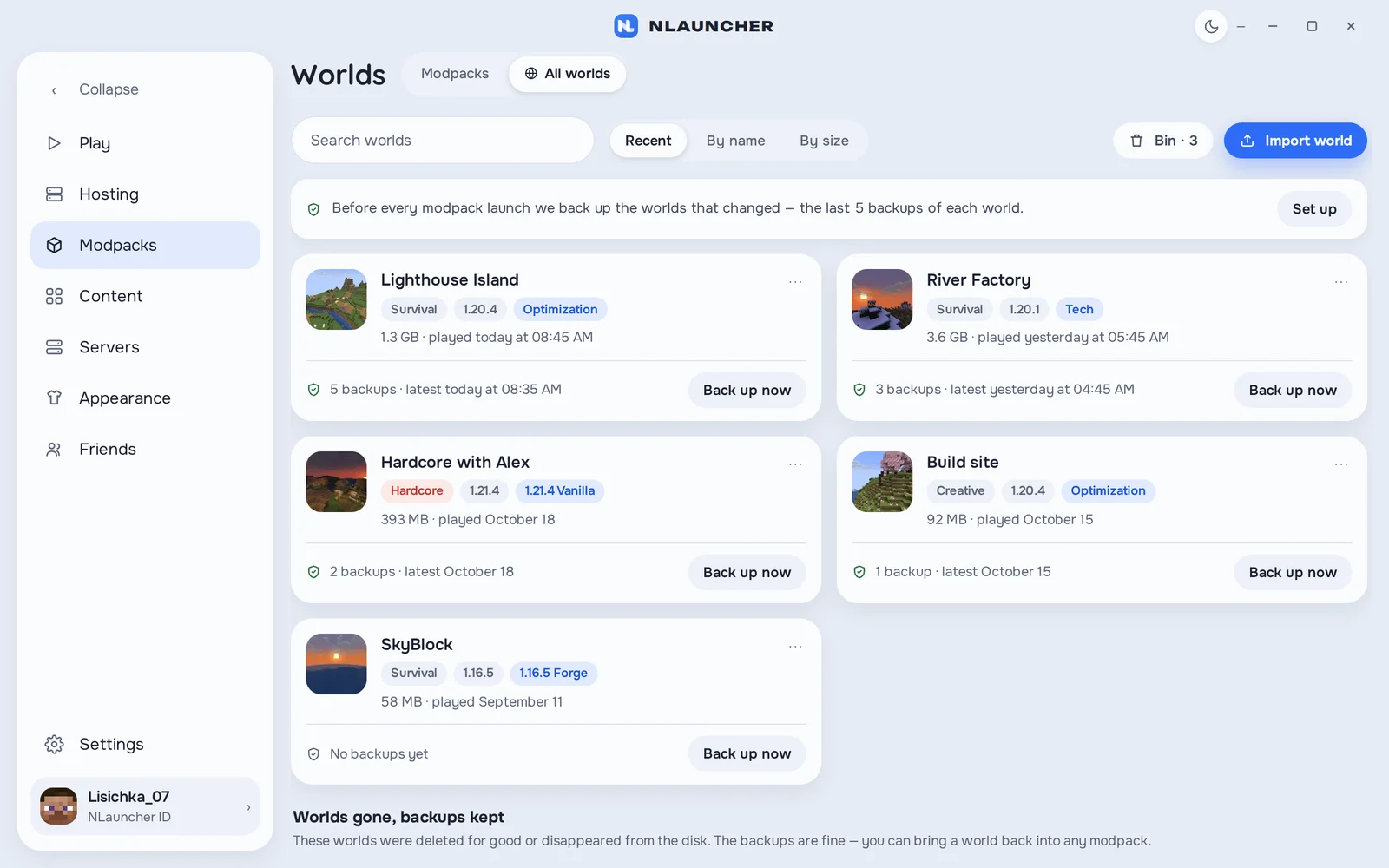Toggle dark mode moon icon

point(1211,27)
